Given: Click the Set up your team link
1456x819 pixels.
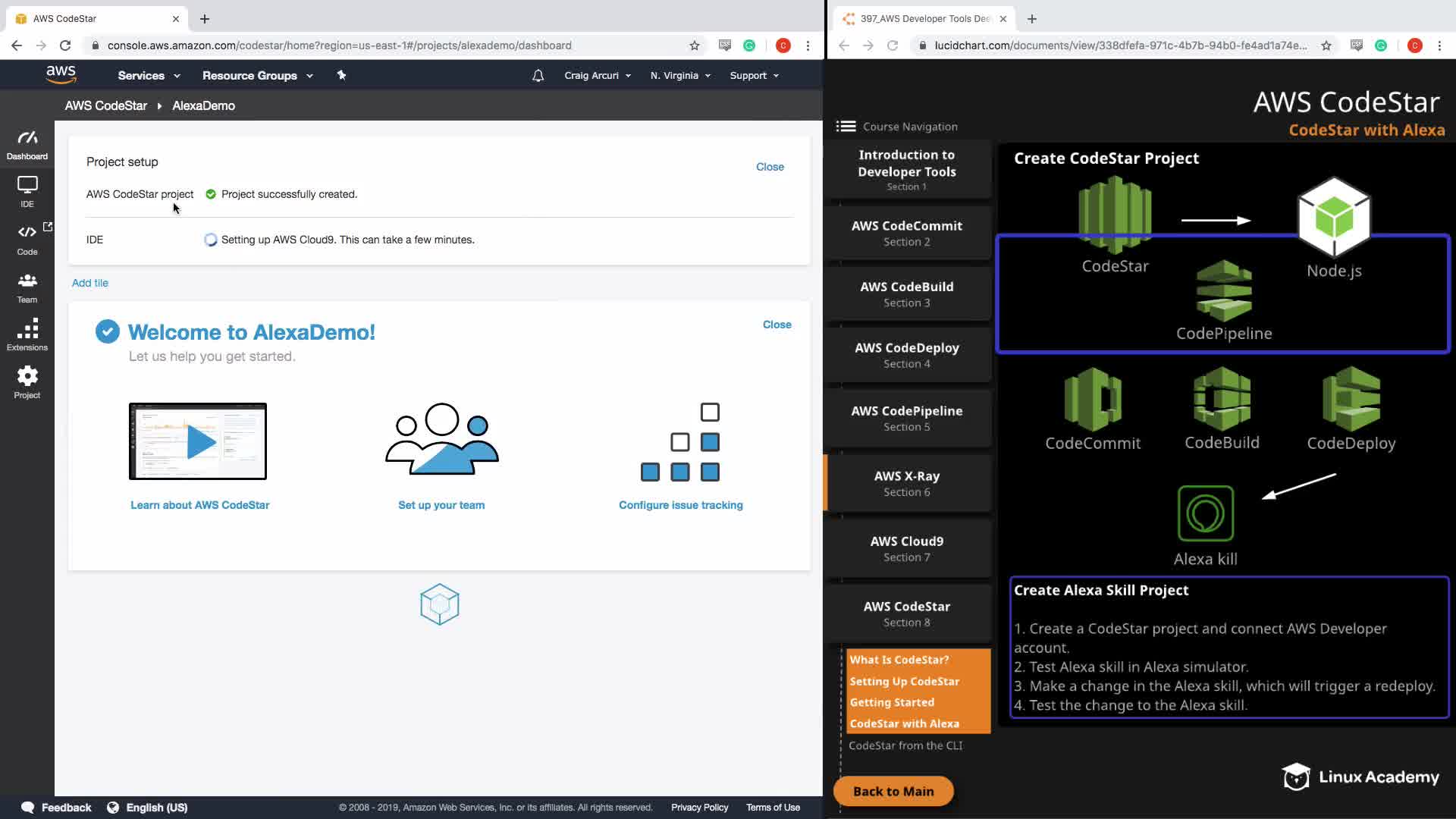Looking at the screenshot, I should (441, 505).
